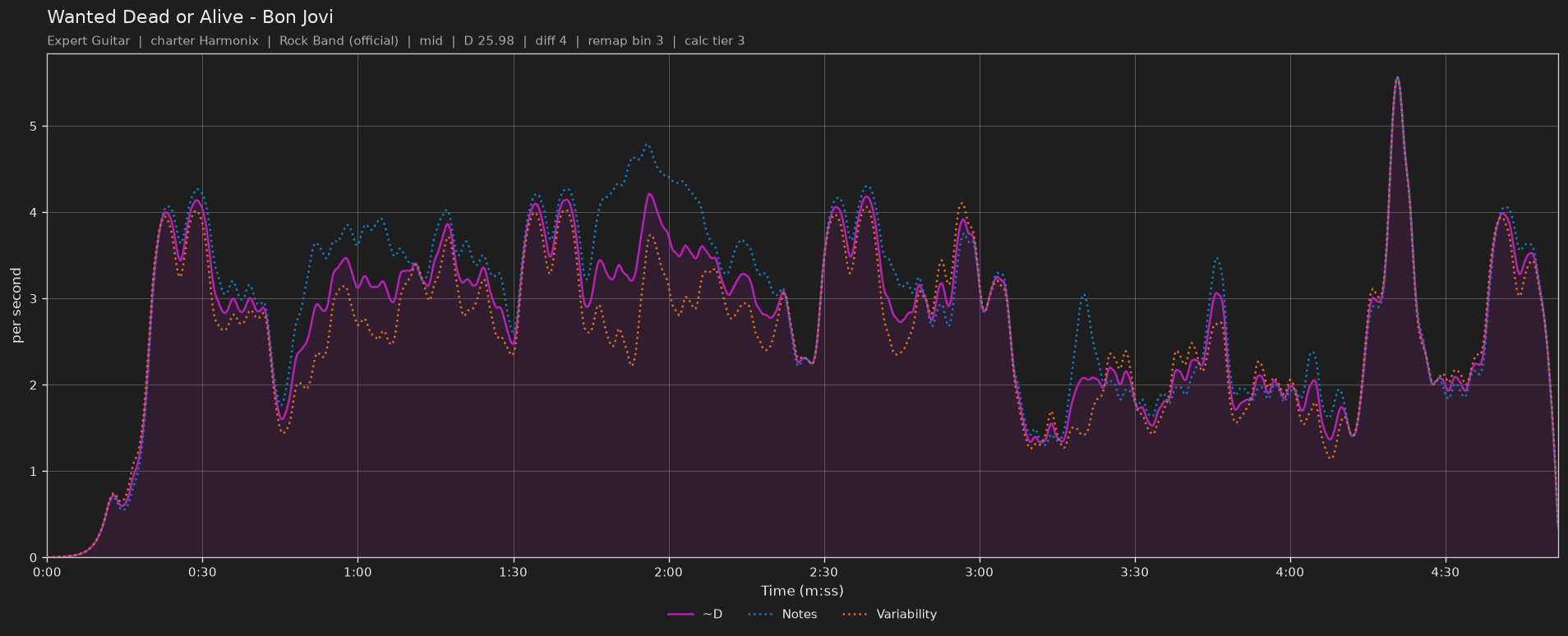1568x636 pixels.
Task: Click the Rock Band (official) subtitle text
Action: 339,41
